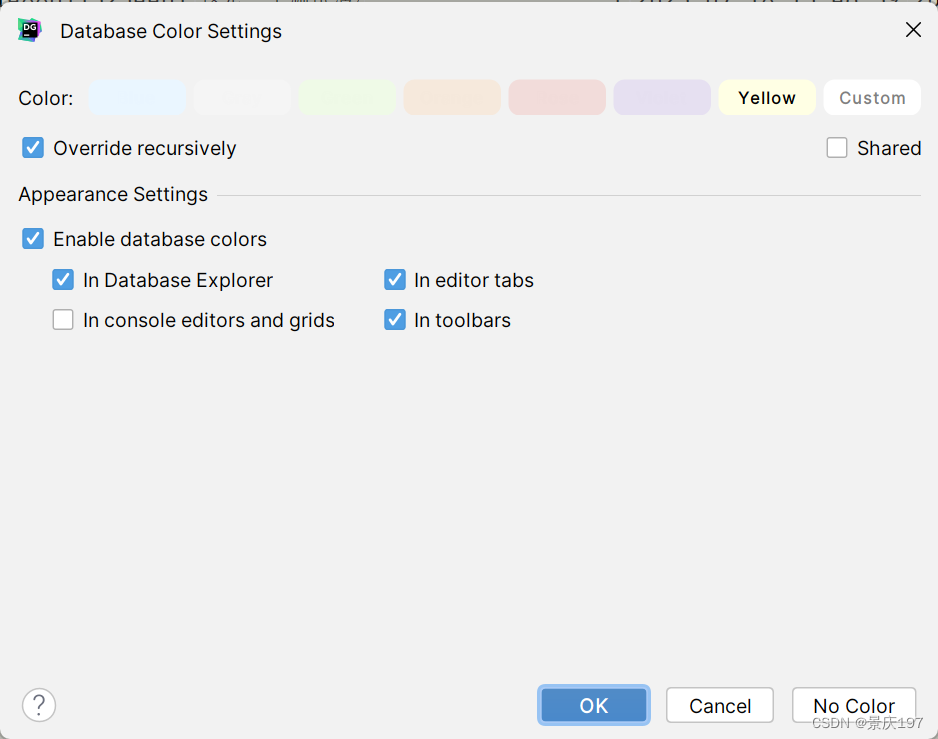The height and width of the screenshot is (739, 938).
Task: Toggle Override recursively checkbox
Action: coord(34,148)
